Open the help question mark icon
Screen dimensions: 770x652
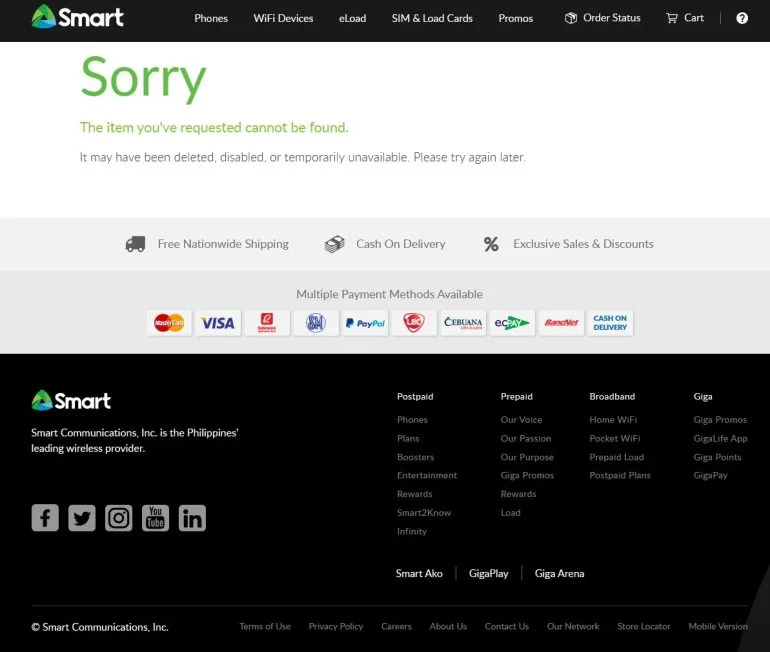pyautogui.click(x=742, y=18)
